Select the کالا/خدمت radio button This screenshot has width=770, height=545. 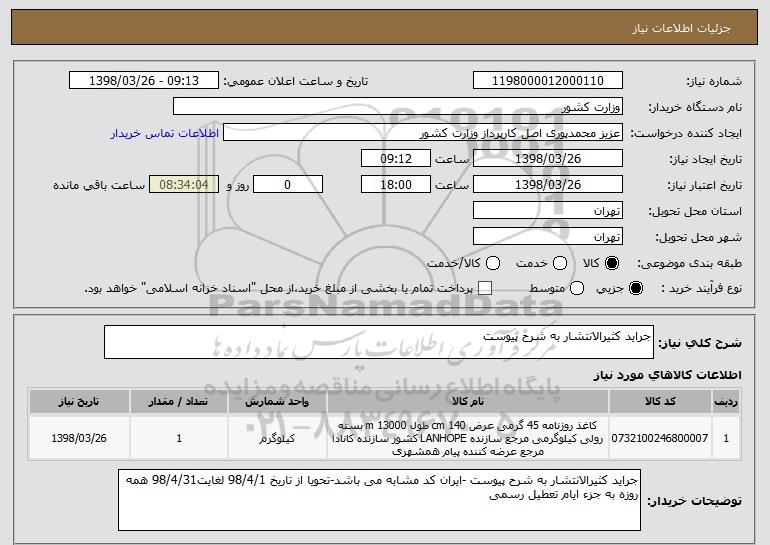[x=493, y=263]
